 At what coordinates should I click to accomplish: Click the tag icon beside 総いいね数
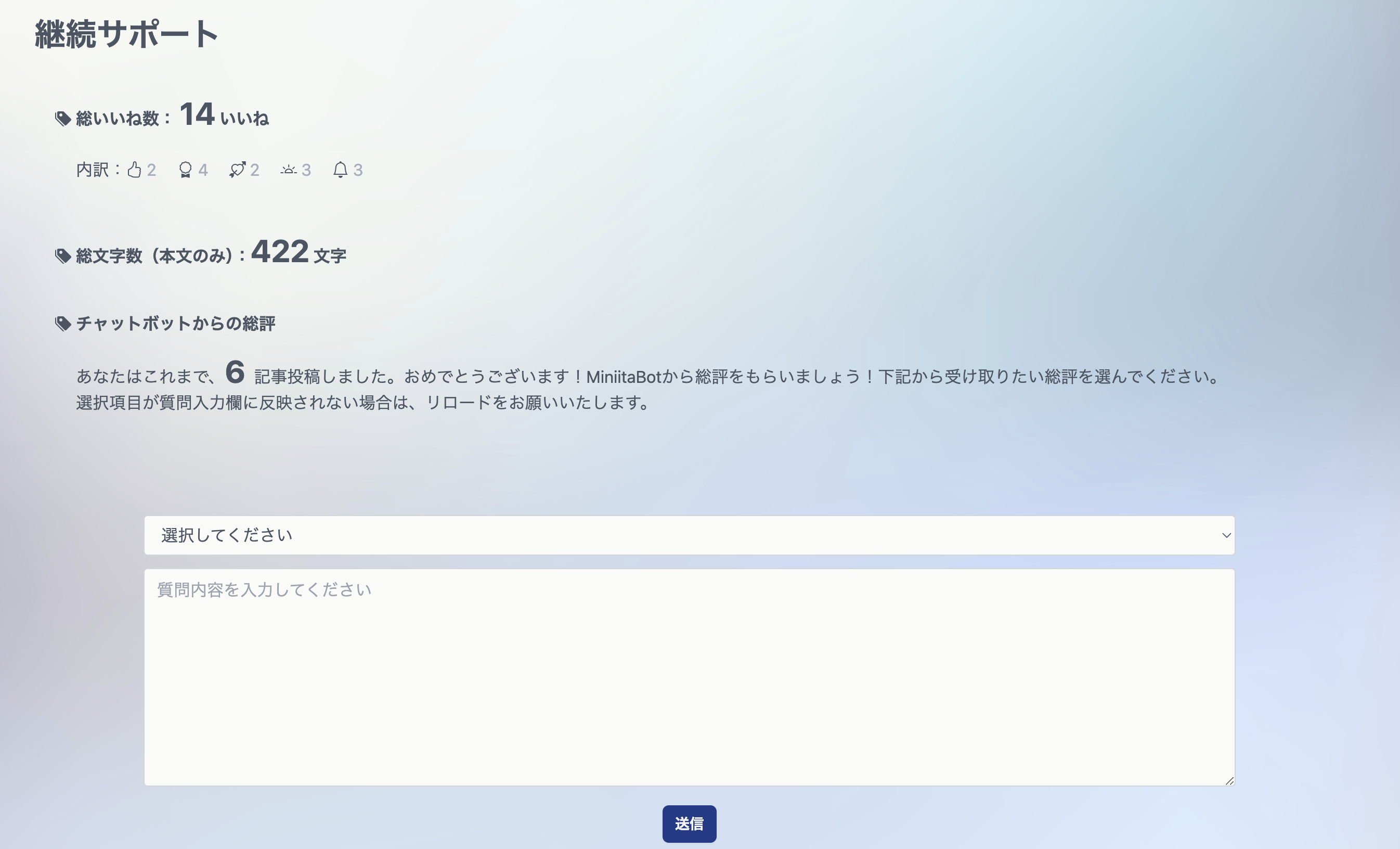click(62, 118)
